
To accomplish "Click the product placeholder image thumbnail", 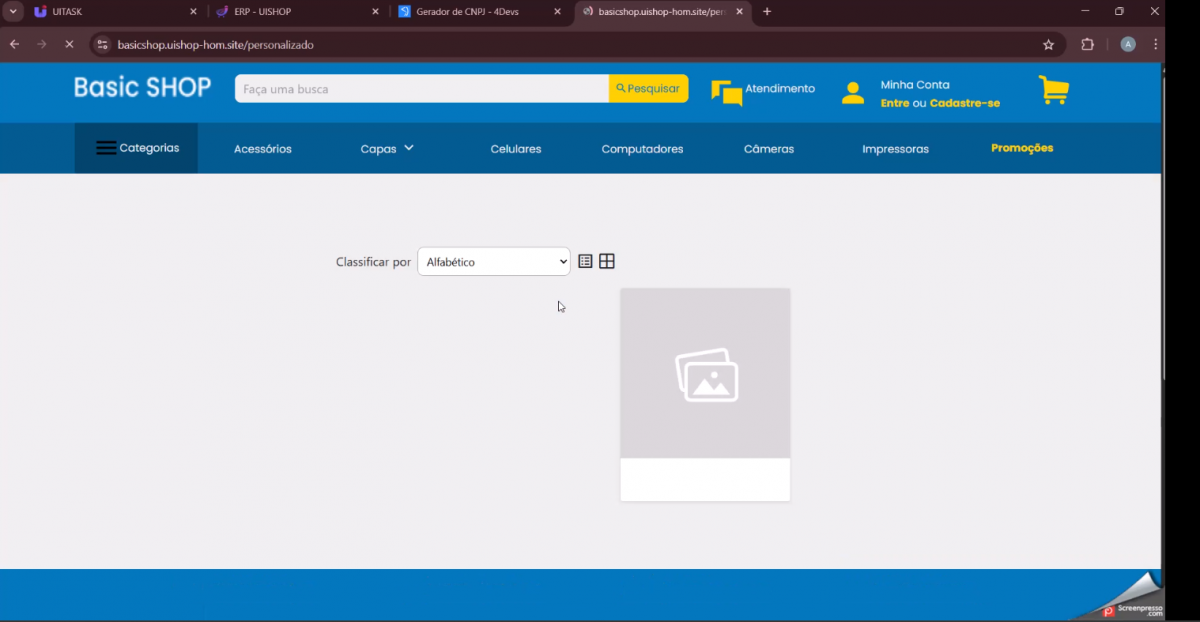I will tap(705, 374).
